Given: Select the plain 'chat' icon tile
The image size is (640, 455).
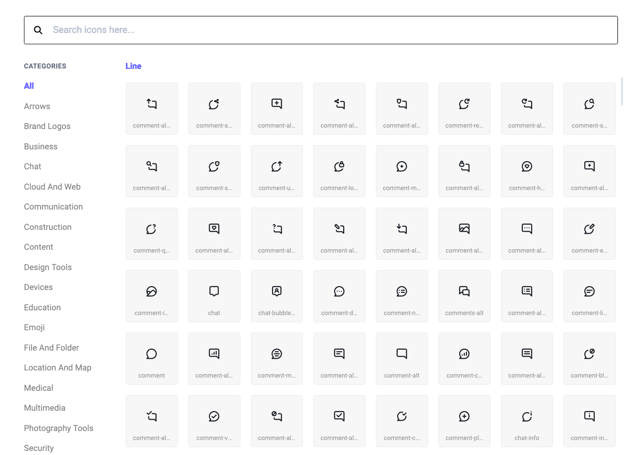Looking at the screenshot, I should click(x=214, y=296).
